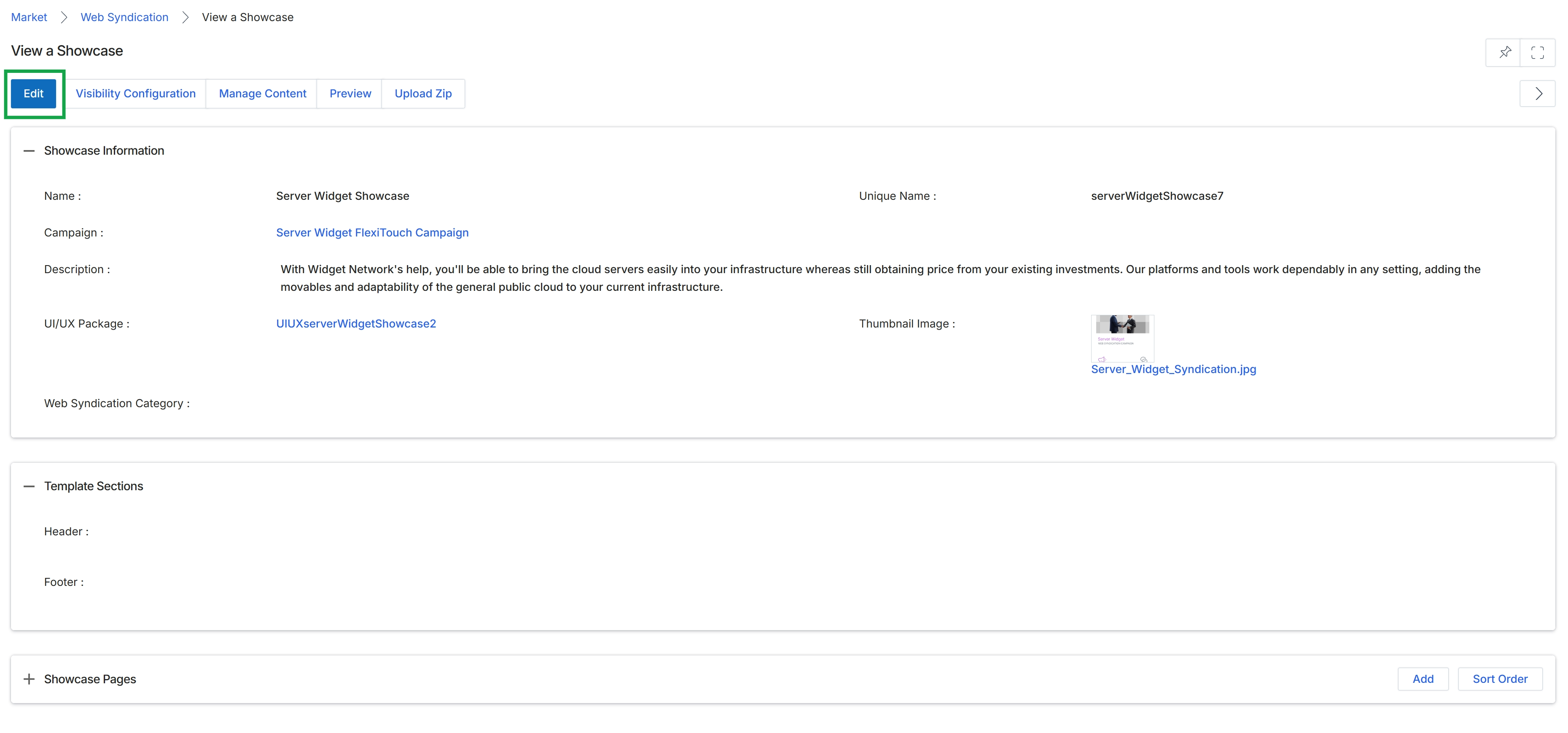Click the Name label in Showcase Information

coord(62,196)
